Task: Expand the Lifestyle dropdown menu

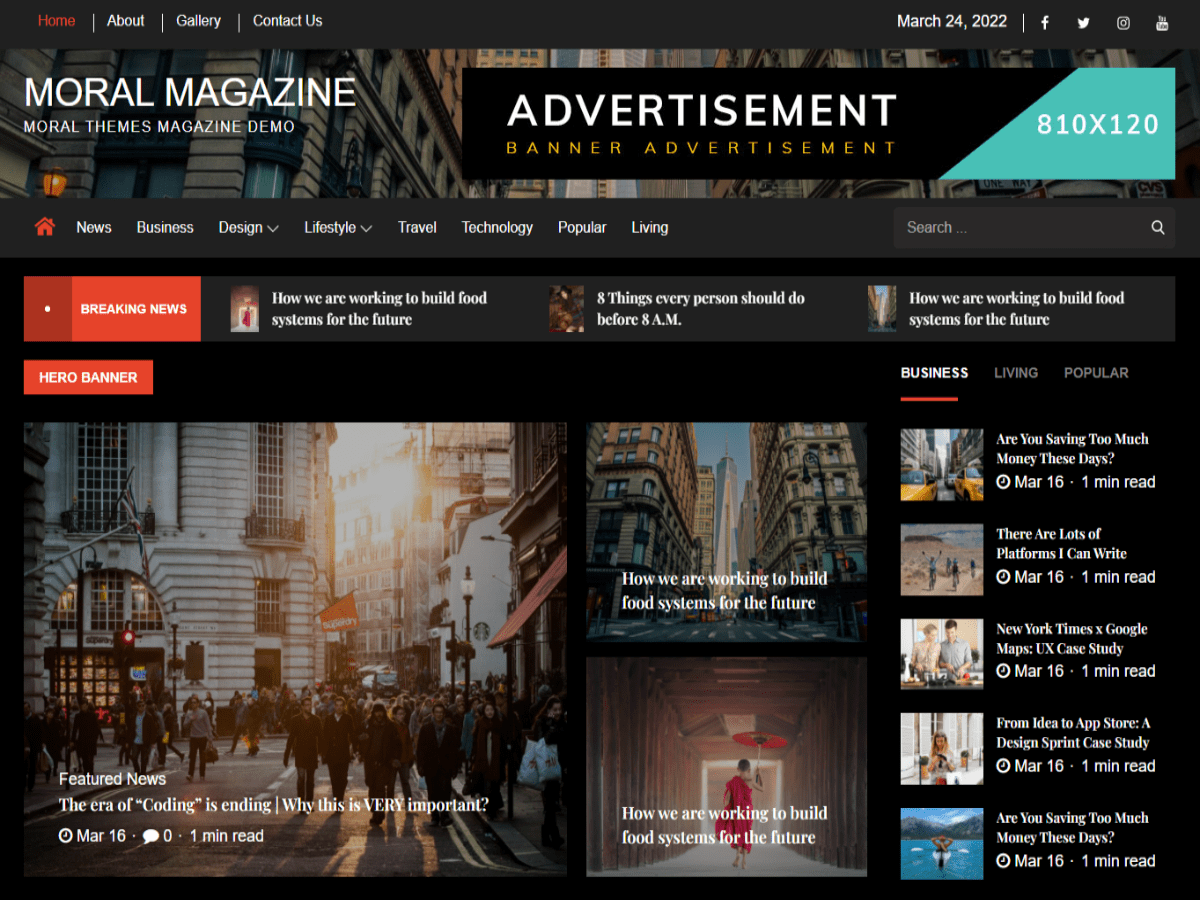Action: pos(337,227)
